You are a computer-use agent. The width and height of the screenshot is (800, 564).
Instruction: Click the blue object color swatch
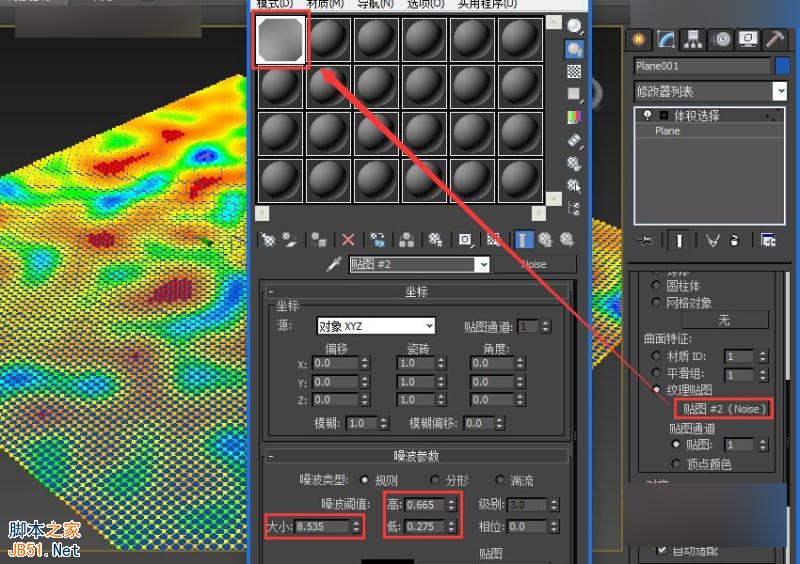[x=782, y=66]
